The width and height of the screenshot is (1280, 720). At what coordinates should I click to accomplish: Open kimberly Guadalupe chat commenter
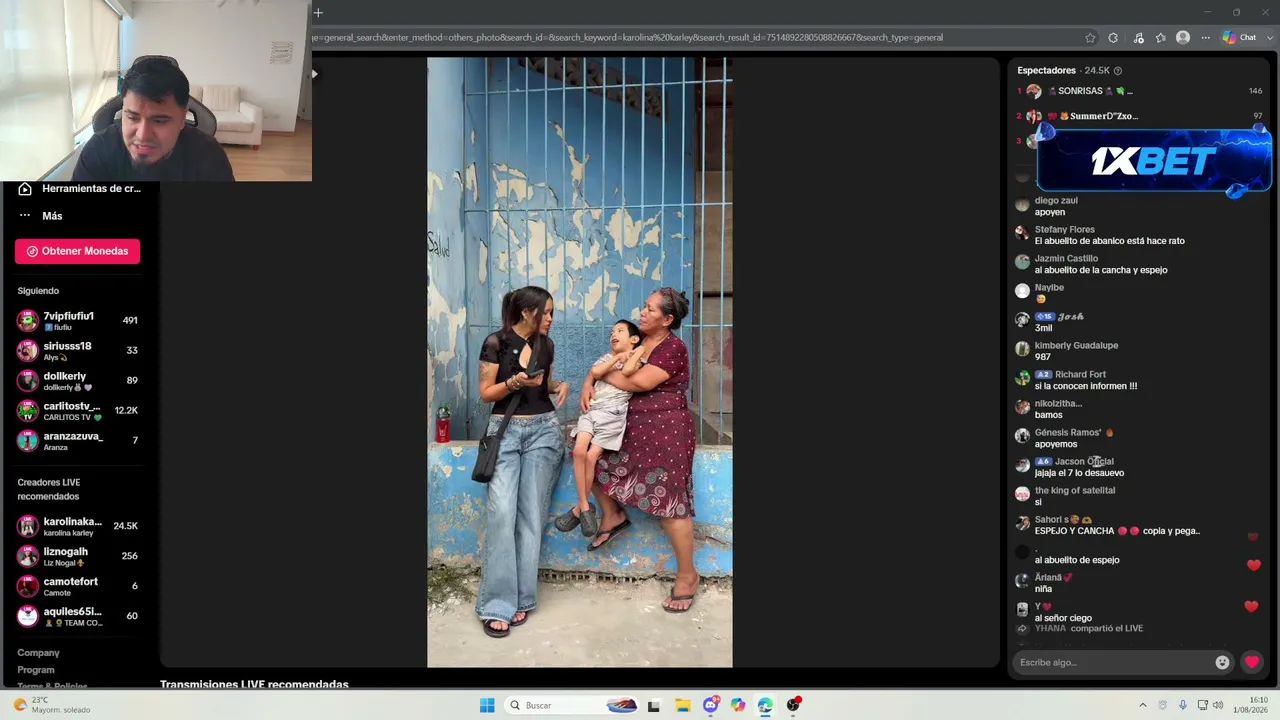click(x=1076, y=346)
